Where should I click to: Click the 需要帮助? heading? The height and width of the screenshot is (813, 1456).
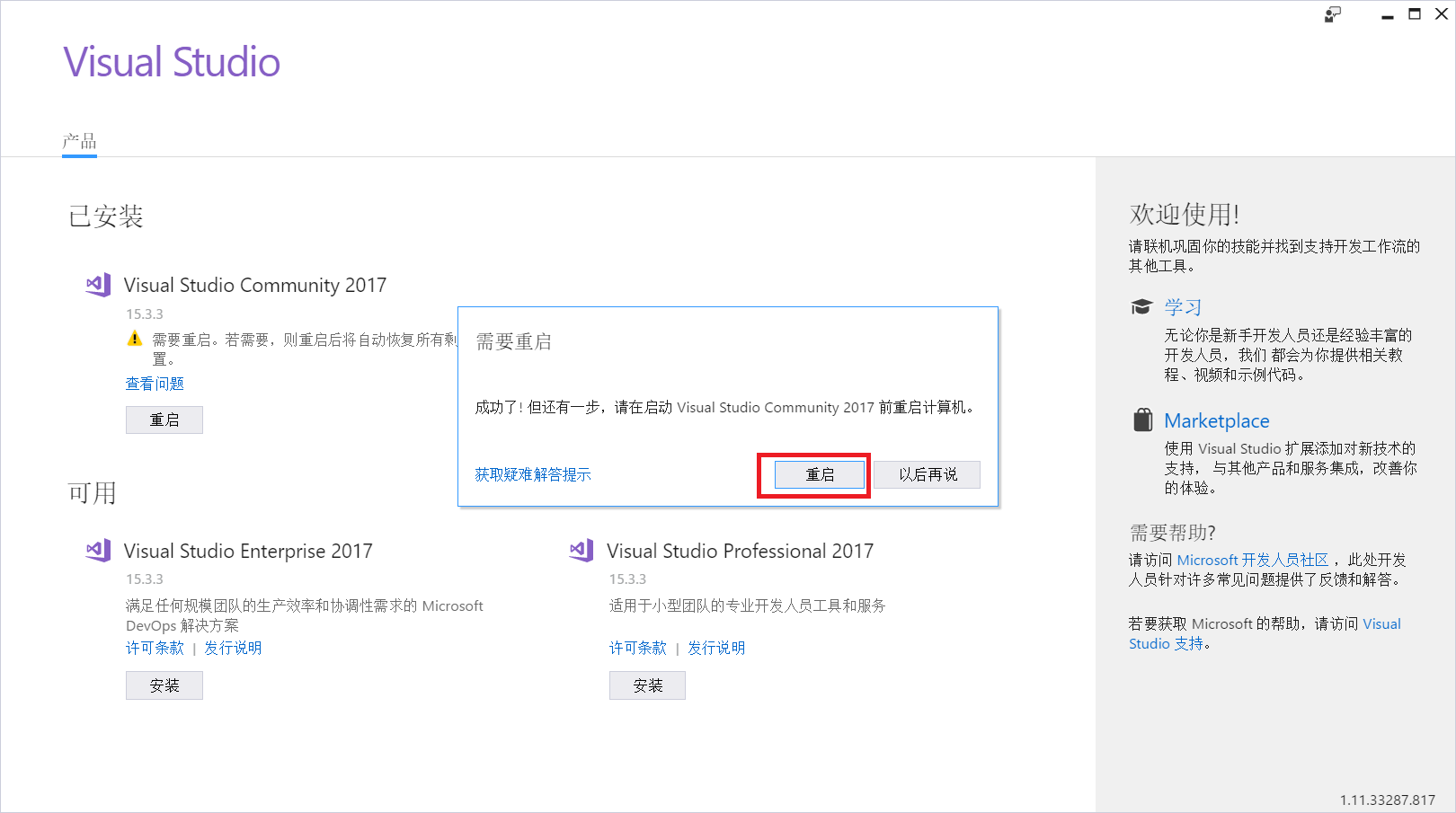1172,533
